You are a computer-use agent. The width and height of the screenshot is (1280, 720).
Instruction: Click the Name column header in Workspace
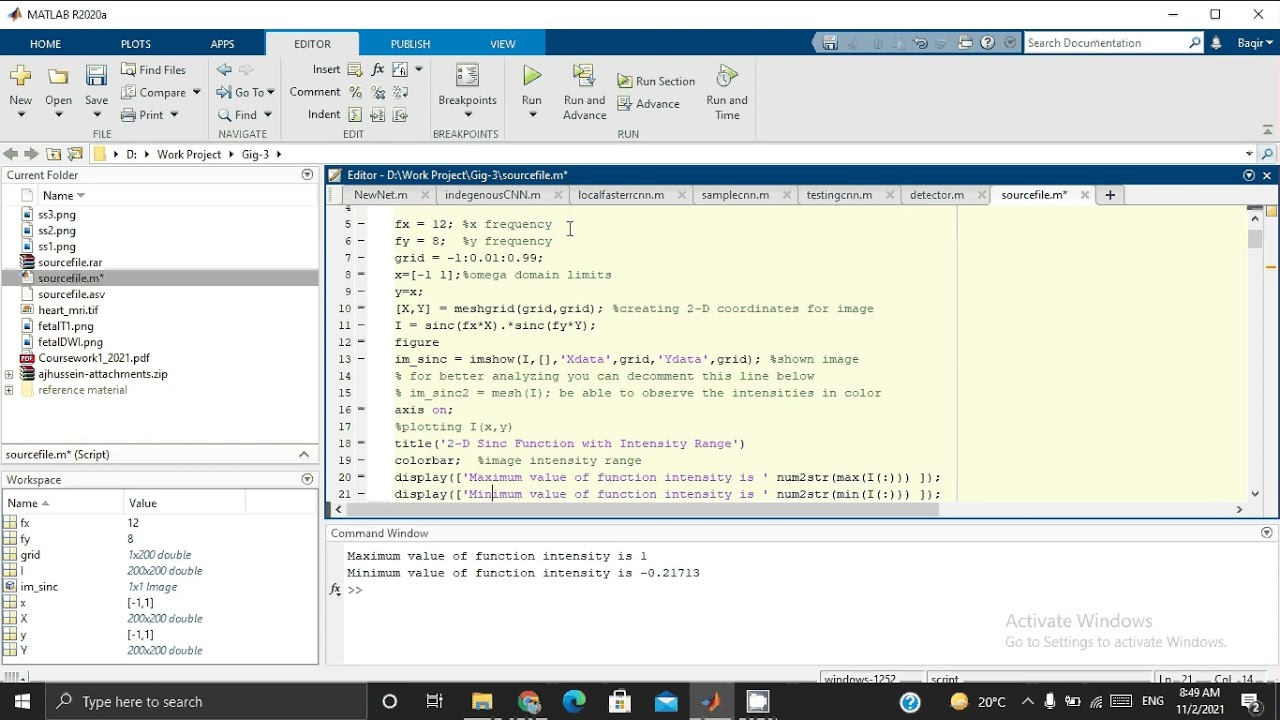coord(63,503)
